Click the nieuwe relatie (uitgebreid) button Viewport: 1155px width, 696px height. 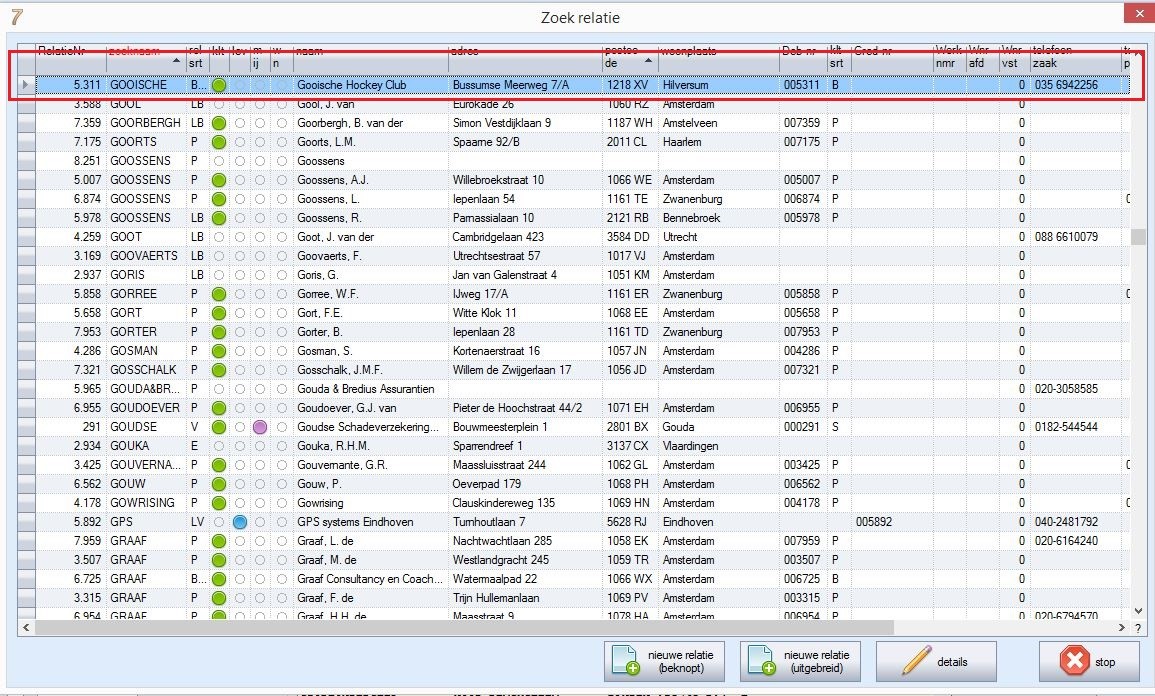point(800,661)
